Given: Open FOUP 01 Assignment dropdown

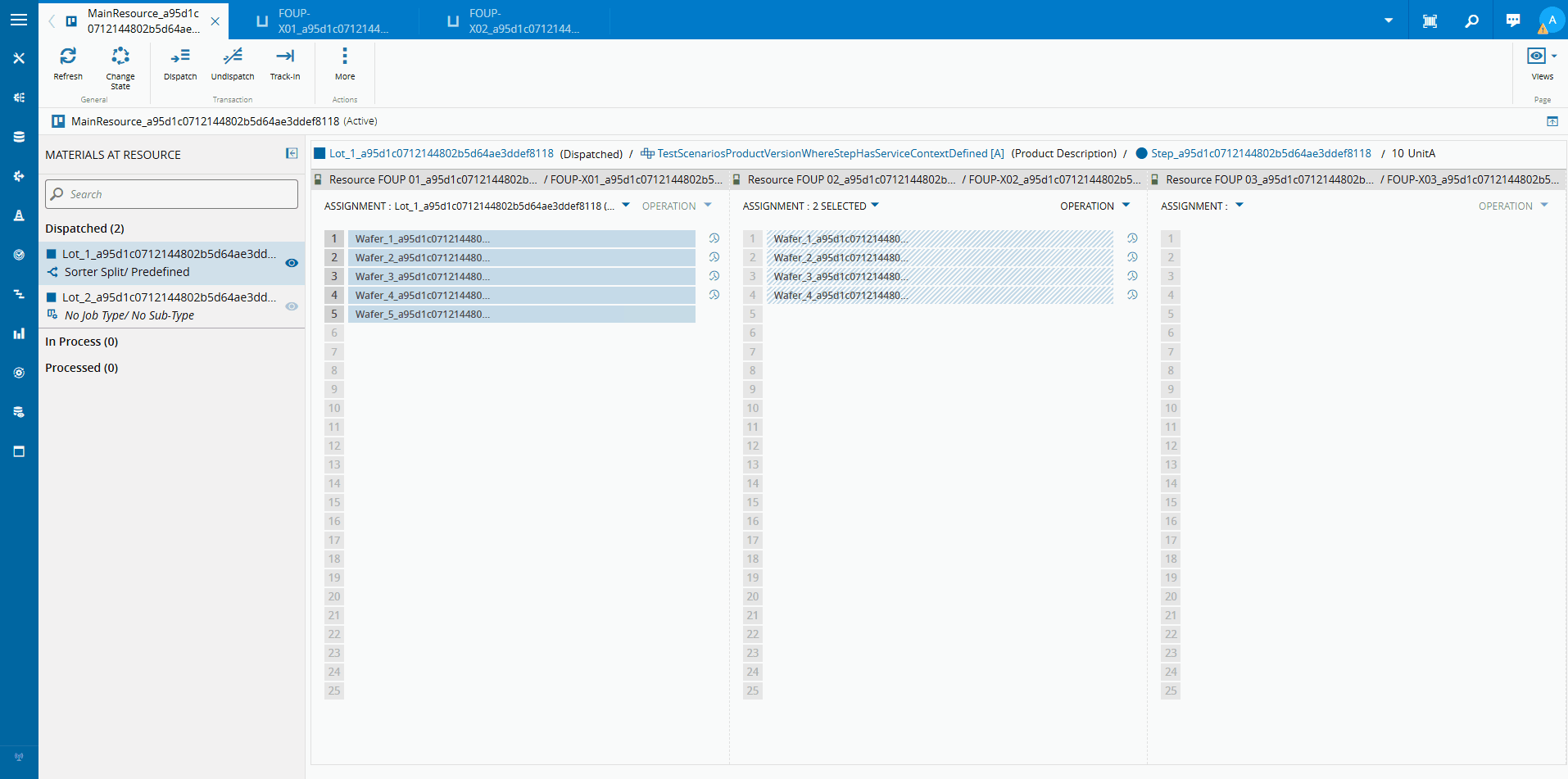Looking at the screenshot, I should pyautogui.click(x=626, y=206).
